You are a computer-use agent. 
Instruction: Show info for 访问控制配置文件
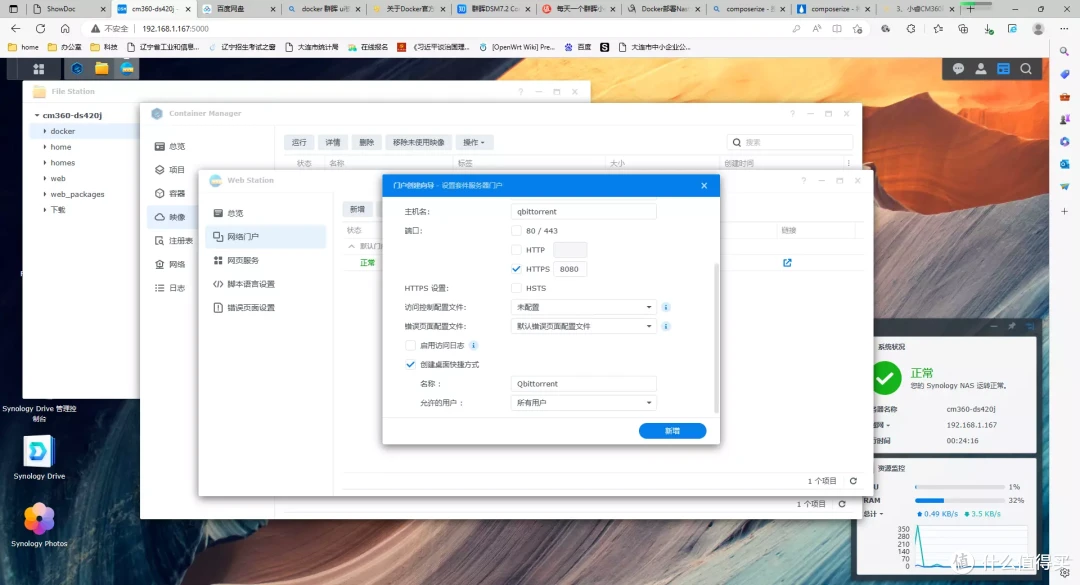pos(665,307)
